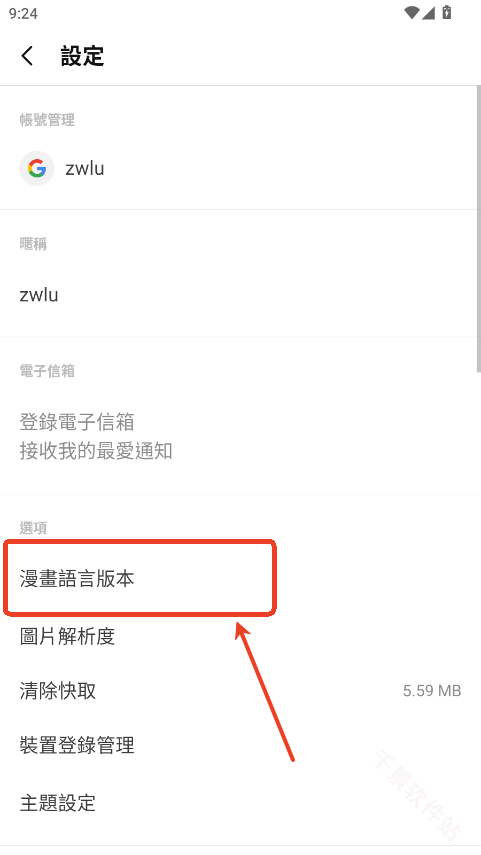Image resolution: width=481 pixels, height=855 pixels.
Task: Open 漫畫語言版本 language option
Action: tap(238, 579)
